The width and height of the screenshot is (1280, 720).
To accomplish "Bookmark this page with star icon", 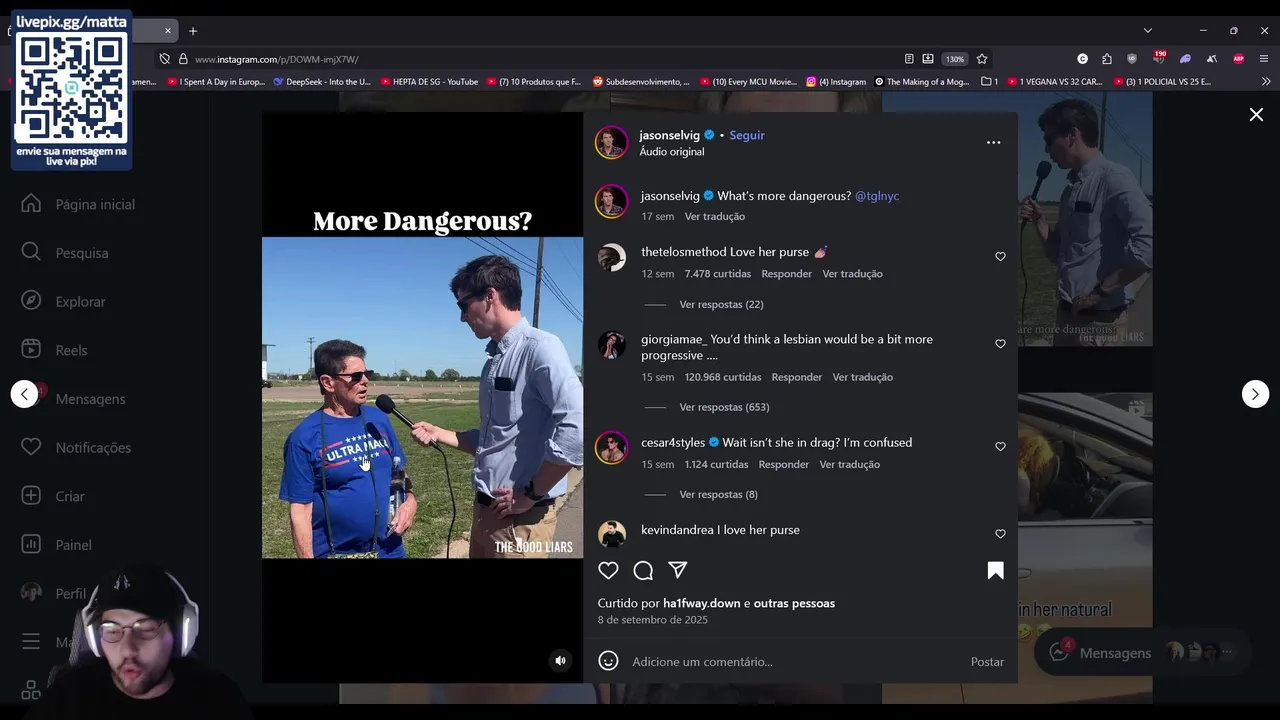I will [x=982, y=59].
